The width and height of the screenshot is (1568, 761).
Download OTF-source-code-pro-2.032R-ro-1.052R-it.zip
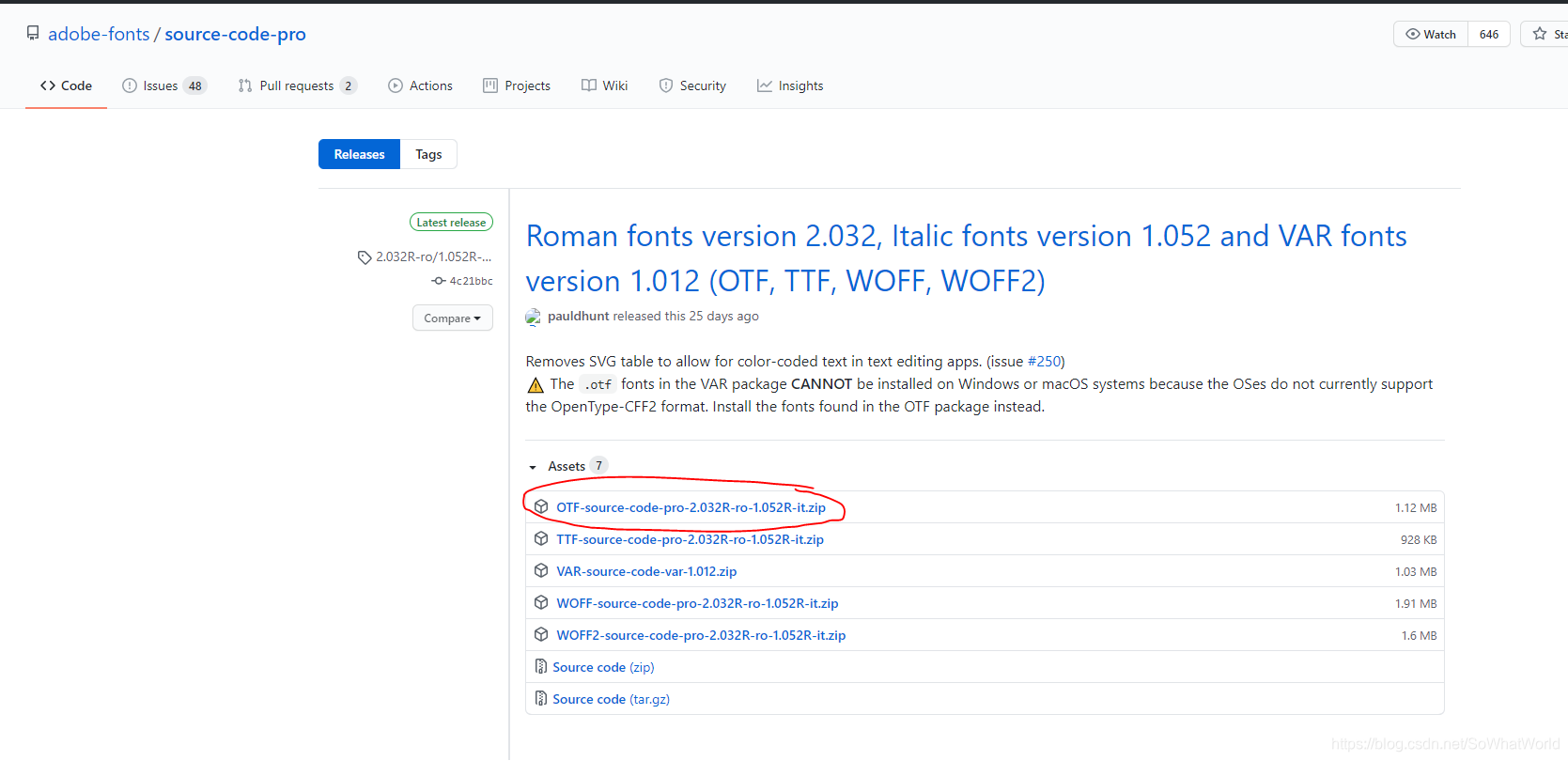click(691, 507)
